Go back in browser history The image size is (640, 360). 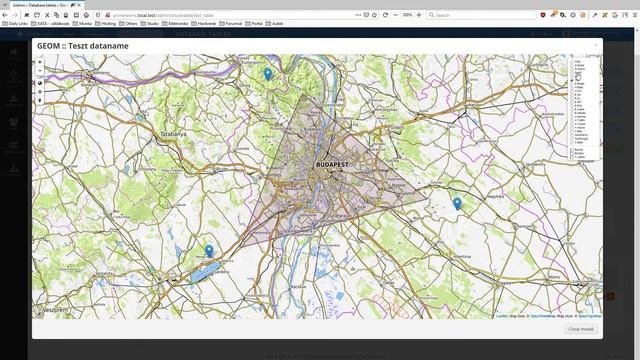(5, 15)
